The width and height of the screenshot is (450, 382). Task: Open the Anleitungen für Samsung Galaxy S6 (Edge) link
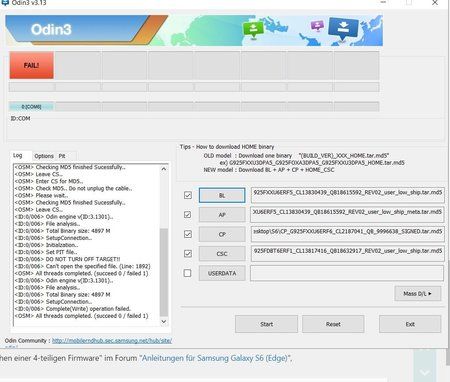(x=215, y=358)
